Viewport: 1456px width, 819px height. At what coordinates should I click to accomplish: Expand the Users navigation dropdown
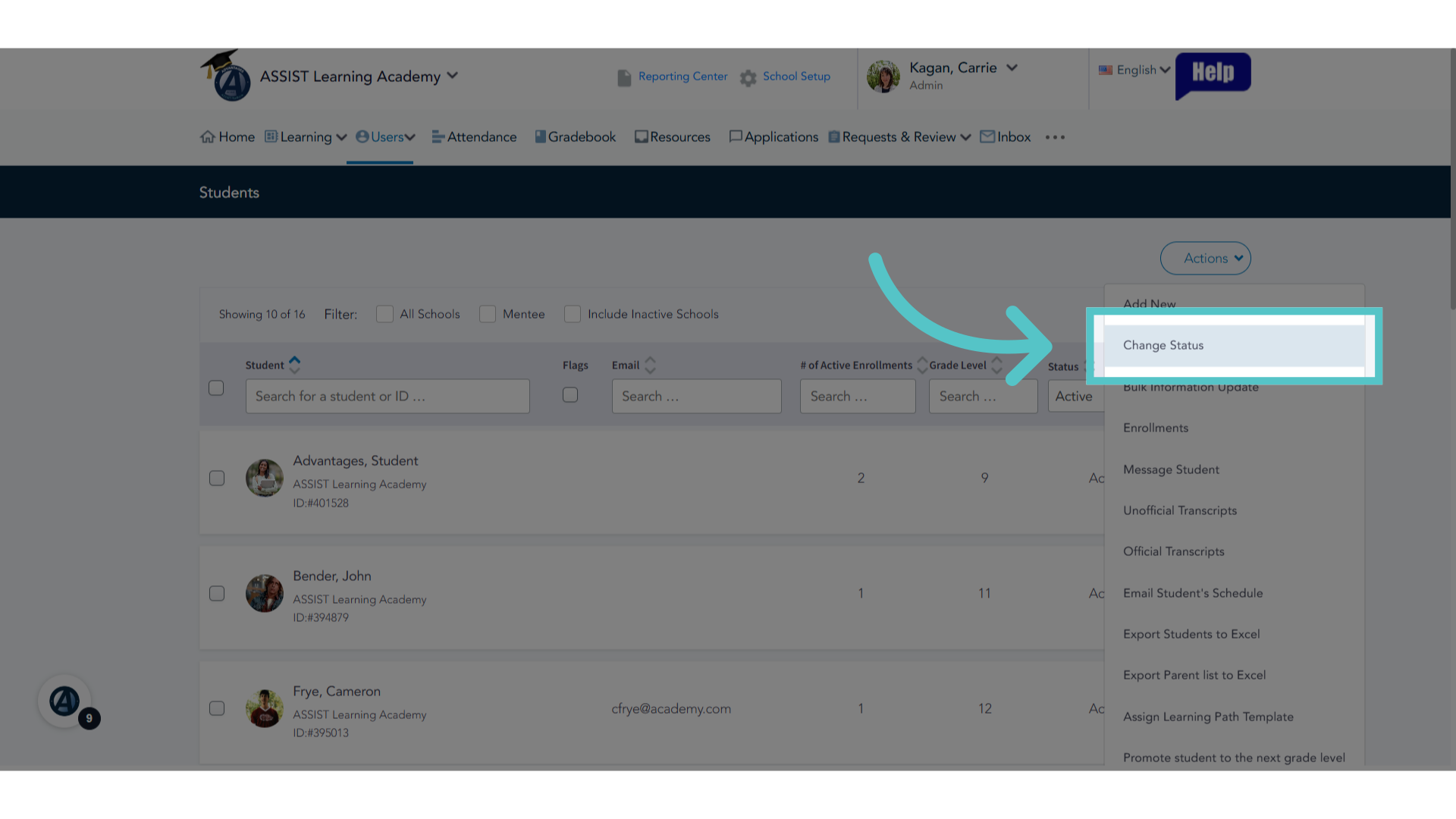click(410, 137)
